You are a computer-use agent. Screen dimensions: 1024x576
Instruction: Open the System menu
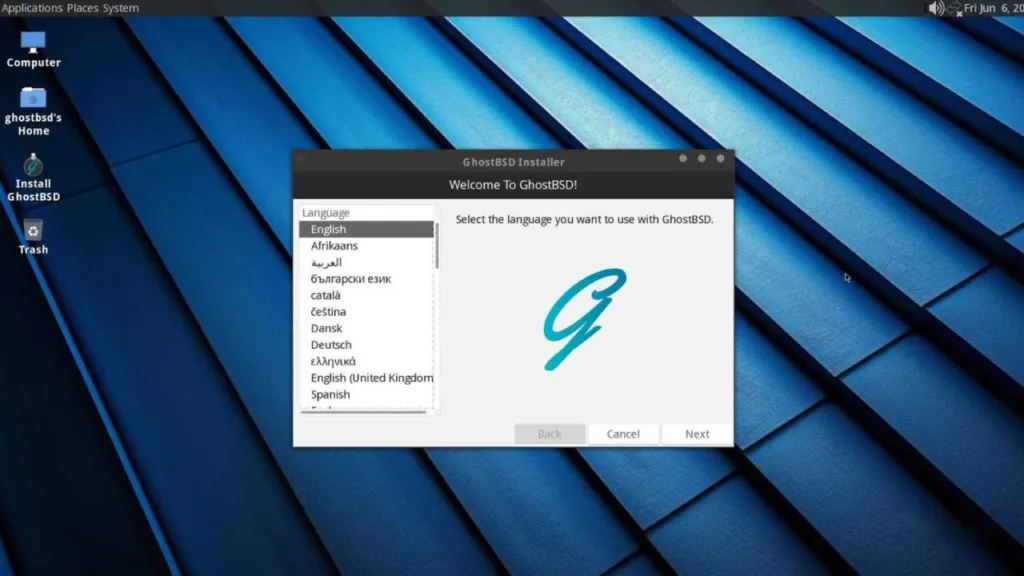[120, 8]
